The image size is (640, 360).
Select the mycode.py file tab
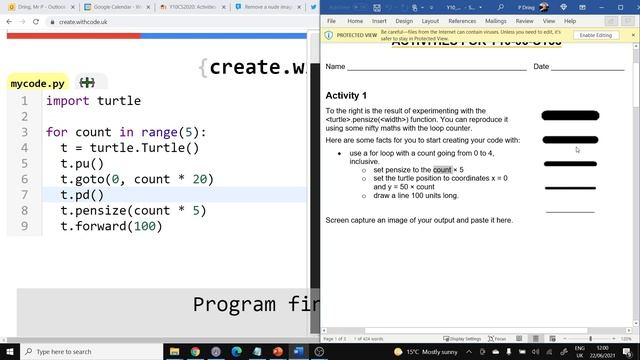[38, 83]
